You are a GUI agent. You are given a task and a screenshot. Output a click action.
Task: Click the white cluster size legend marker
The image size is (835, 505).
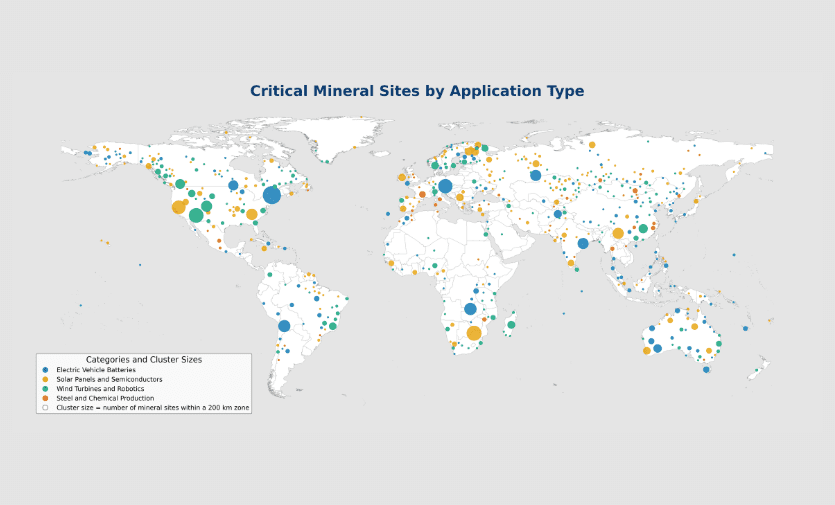click(x=45, y=408)
